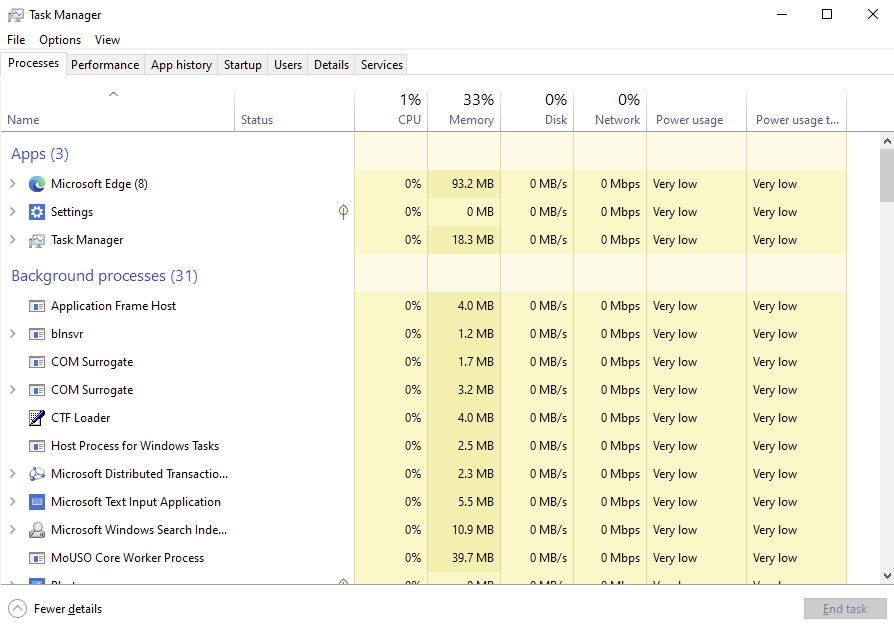Viewport: 894px width, 631px height.
Task: Sort processes by Memory column
Action: coord(464,111)
